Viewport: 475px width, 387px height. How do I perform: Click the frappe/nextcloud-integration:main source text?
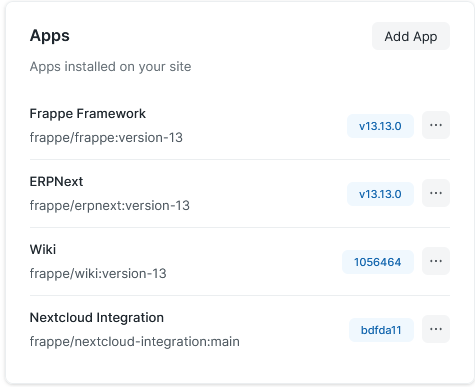click(x=135, y=341)
